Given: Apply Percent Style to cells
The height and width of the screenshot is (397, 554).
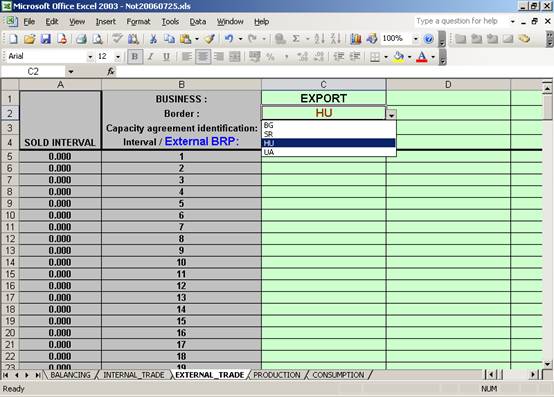Looking at the screenshot, I should coord(270,57).
